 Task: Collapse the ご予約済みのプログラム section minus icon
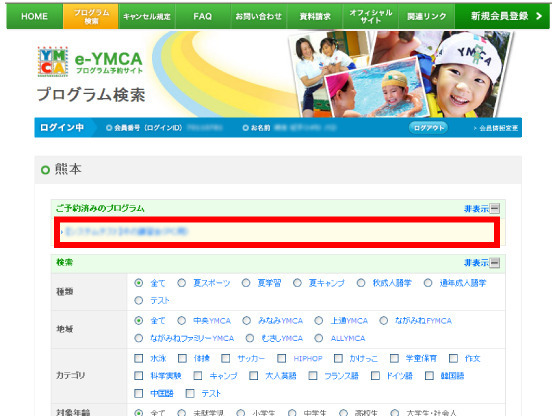(x=495, y=209)
